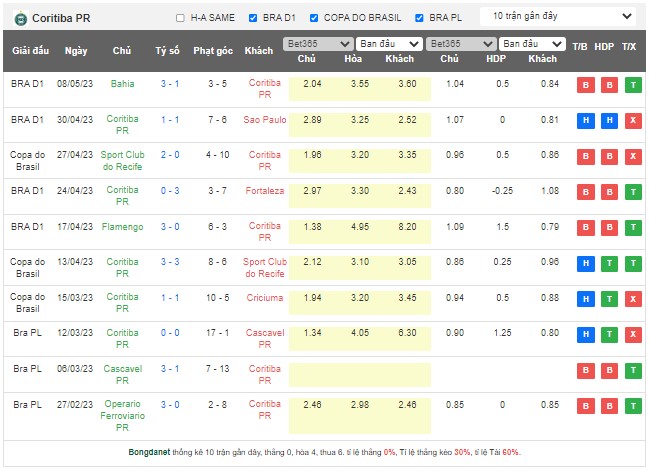Click red X badge in Sao Paulo row
The height and width of the screenshot is (471, 649).
(632, 120)
